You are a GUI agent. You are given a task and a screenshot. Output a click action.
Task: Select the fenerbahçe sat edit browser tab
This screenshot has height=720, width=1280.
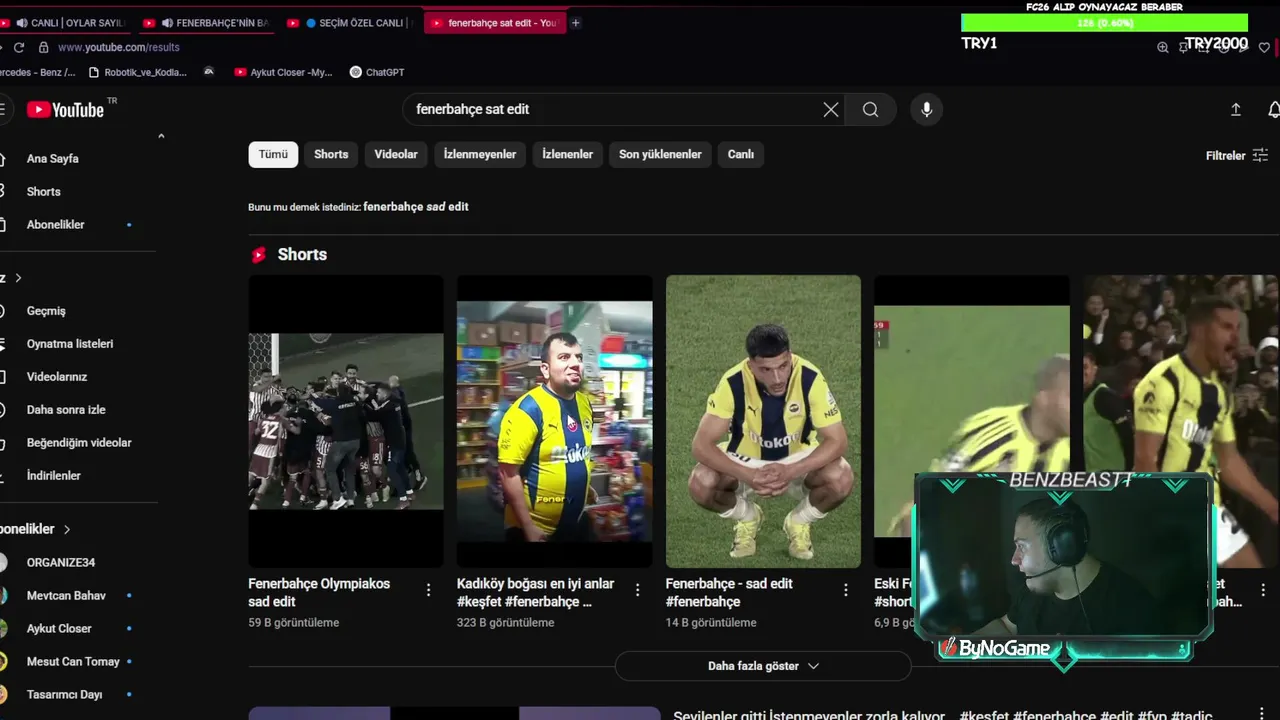point(495,22)
